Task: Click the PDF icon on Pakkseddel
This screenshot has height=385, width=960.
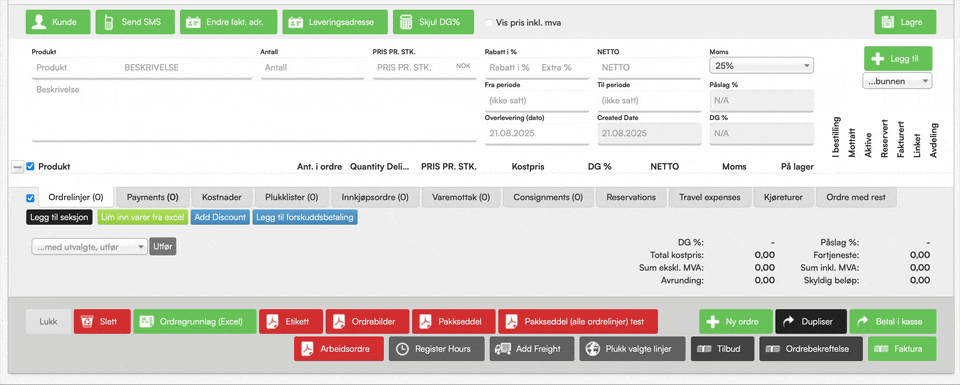Action: coord(426,322)
